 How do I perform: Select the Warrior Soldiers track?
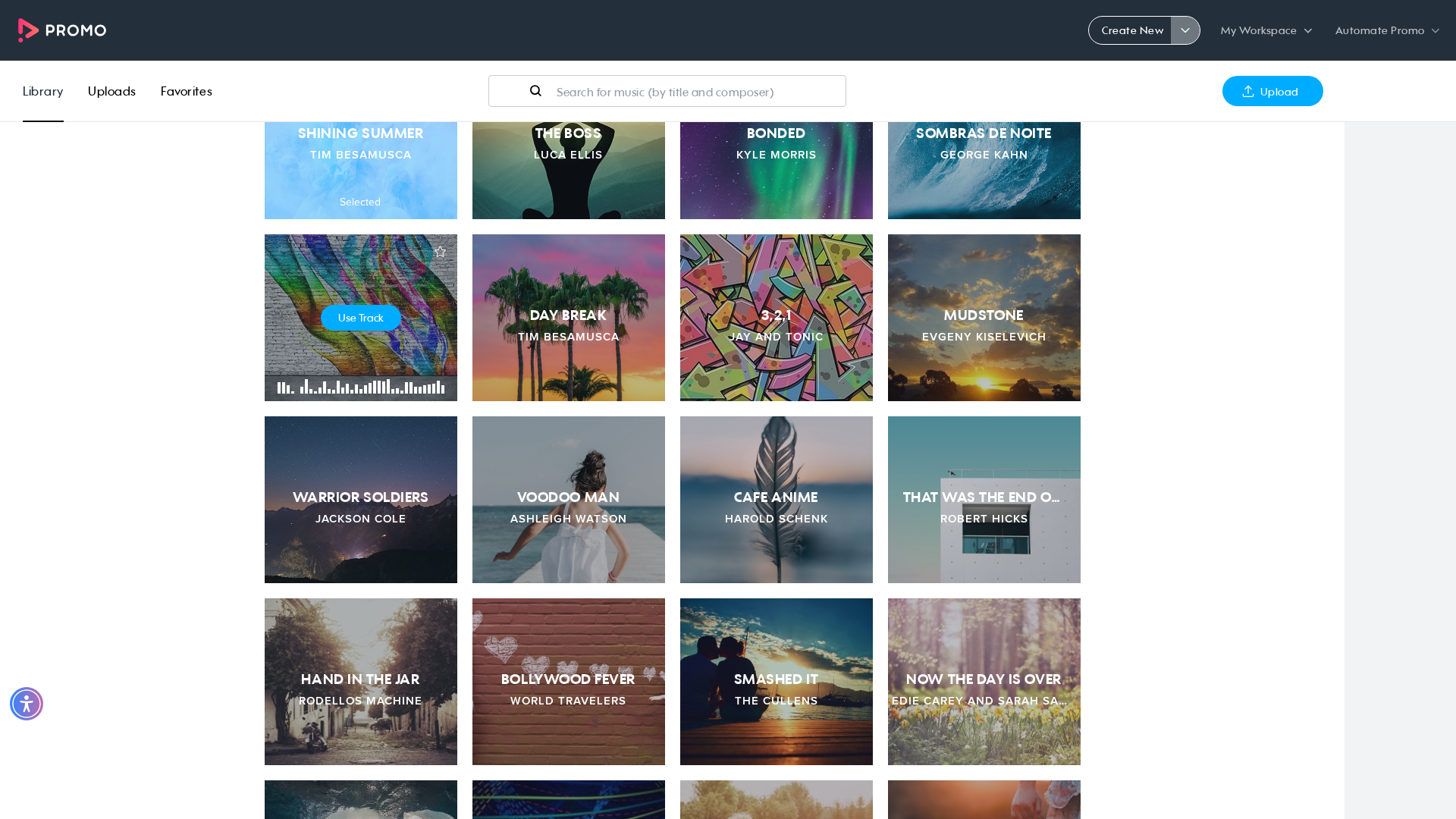click(361, 500)
